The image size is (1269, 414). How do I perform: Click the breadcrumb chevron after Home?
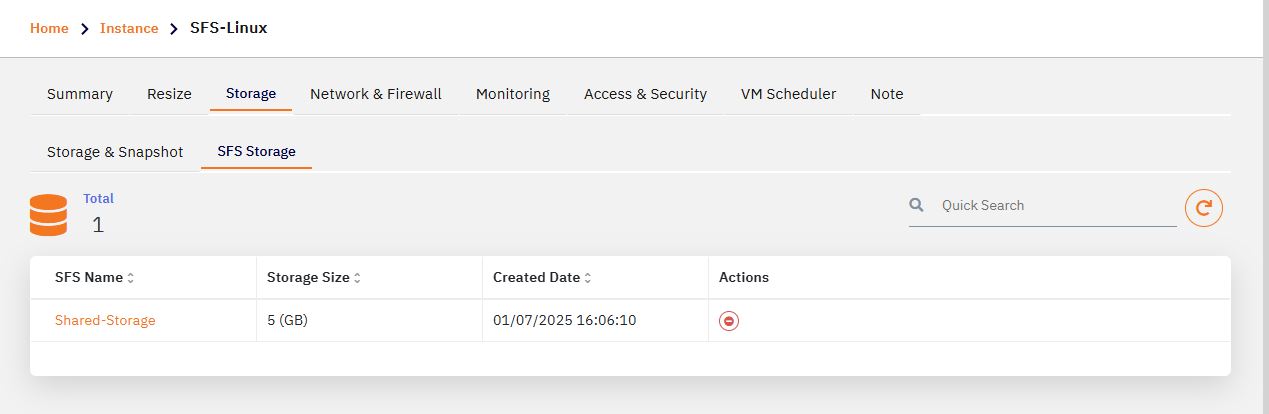pyautogui.click(x=85, y=28)
